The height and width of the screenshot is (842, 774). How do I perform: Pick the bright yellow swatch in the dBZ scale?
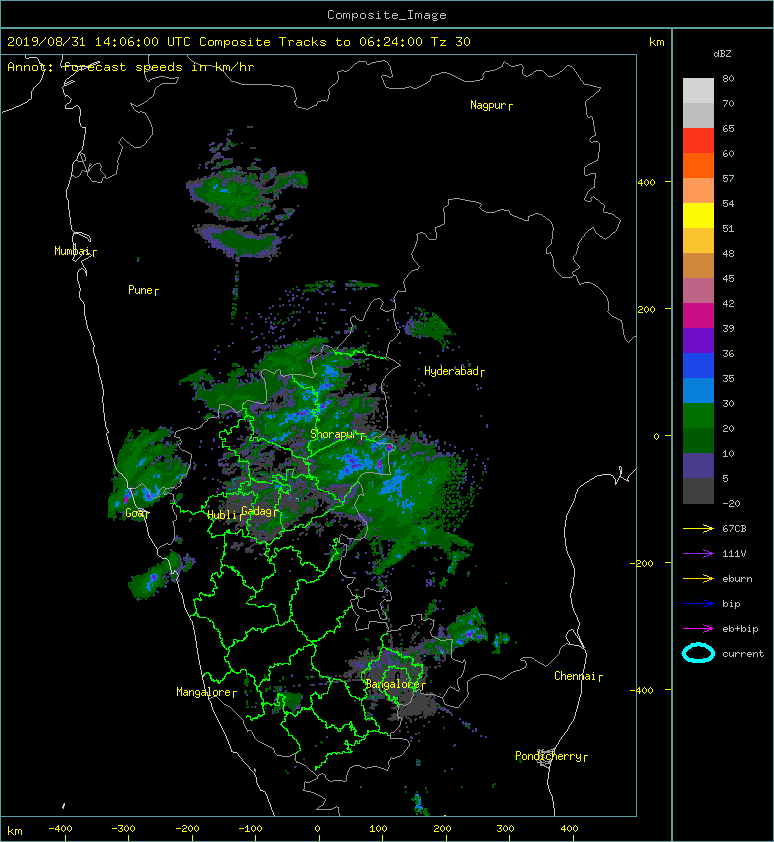pyautogui.click(x=698, y=216)
